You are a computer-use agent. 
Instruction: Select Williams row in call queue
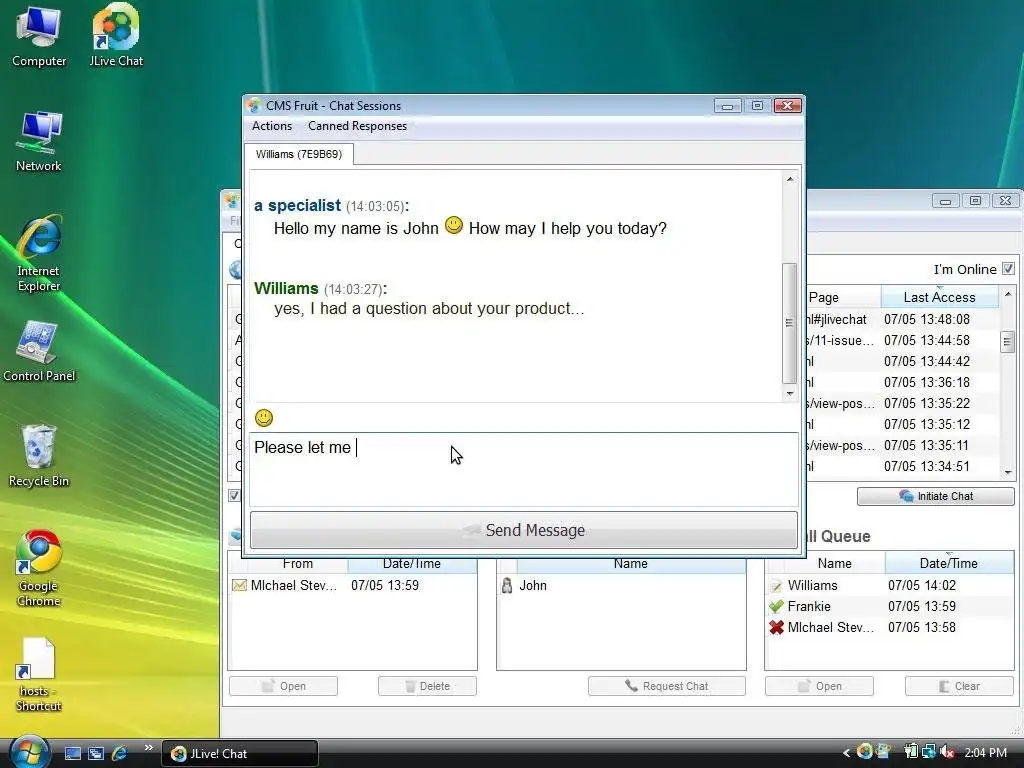pos(889,586)
